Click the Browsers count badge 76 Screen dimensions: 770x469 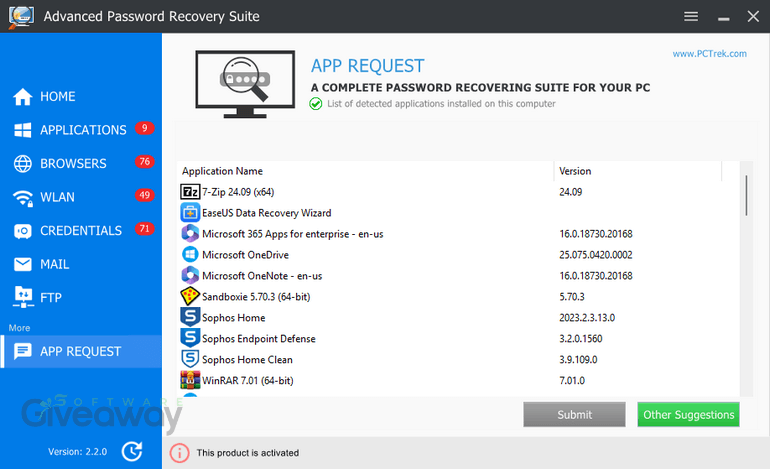(x=144, y=162)
